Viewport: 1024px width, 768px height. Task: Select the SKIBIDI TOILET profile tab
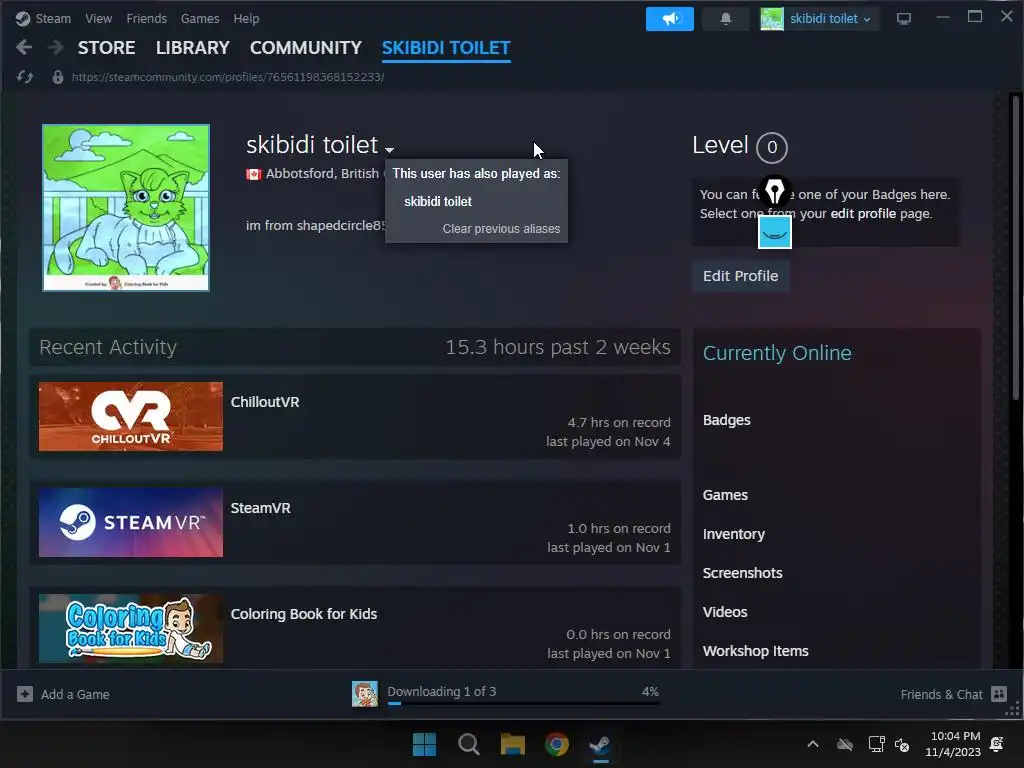(446, 48)
